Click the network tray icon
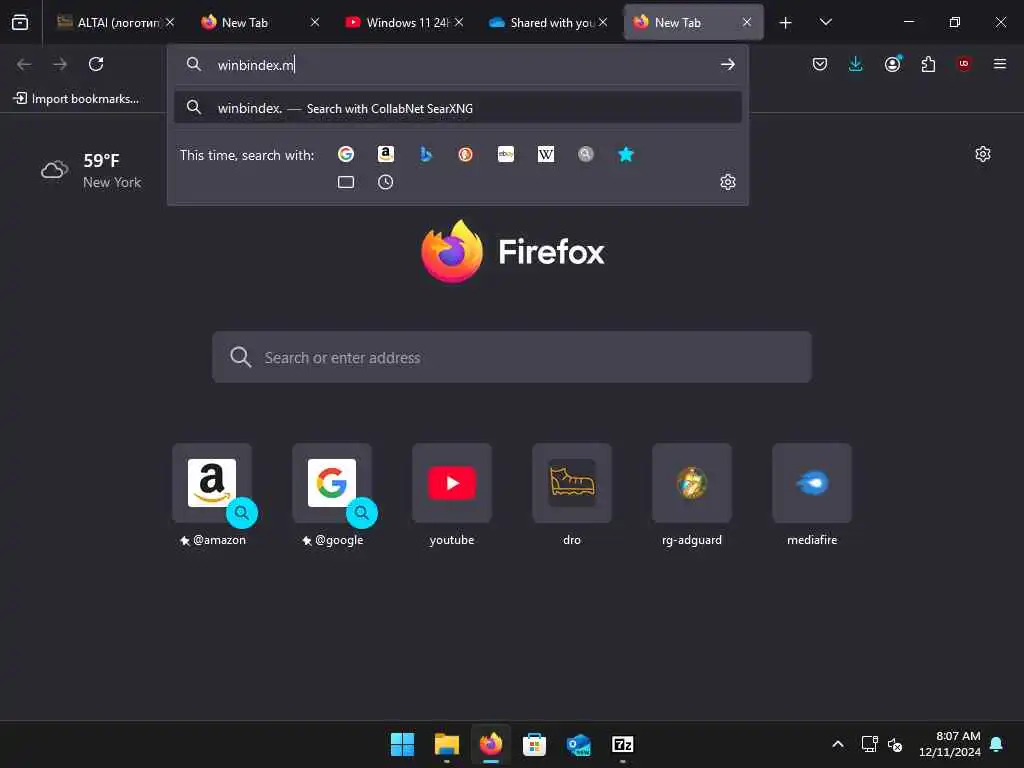The width and height of the screenshot is (1024, 768). (869, 744)
